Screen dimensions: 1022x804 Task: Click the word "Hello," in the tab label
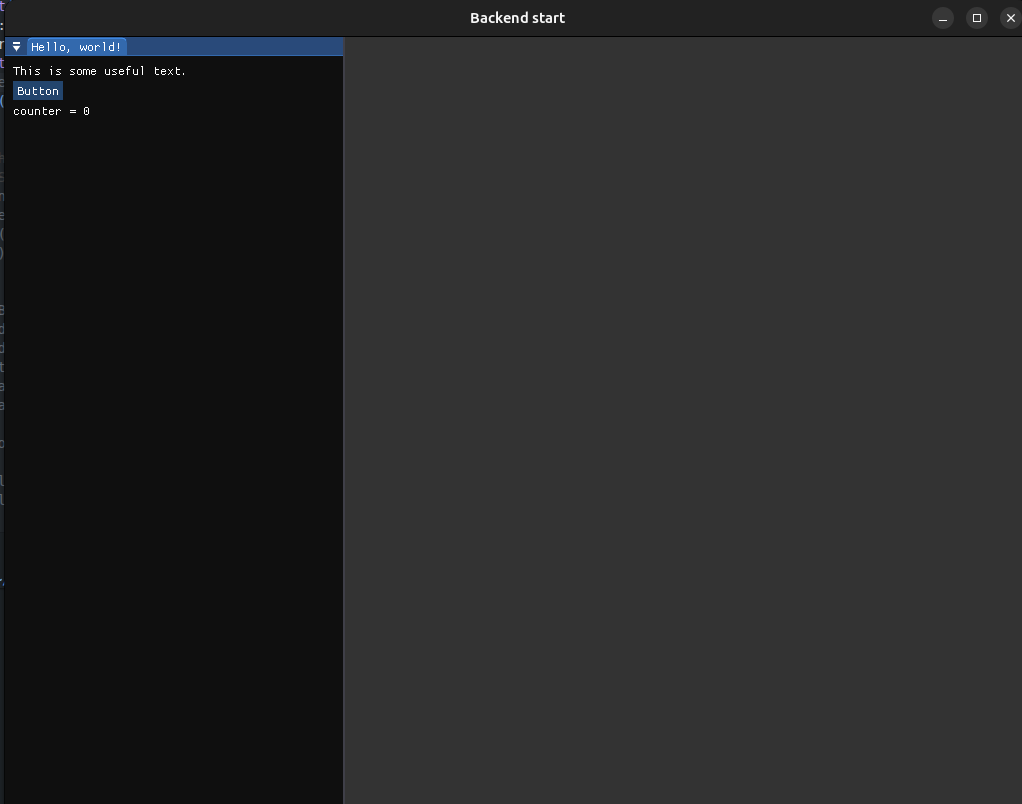pos(50,47)
